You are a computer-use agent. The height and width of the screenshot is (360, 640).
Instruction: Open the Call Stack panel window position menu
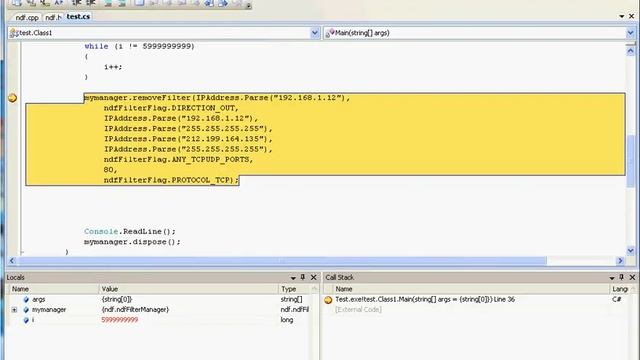click(612, 278)
